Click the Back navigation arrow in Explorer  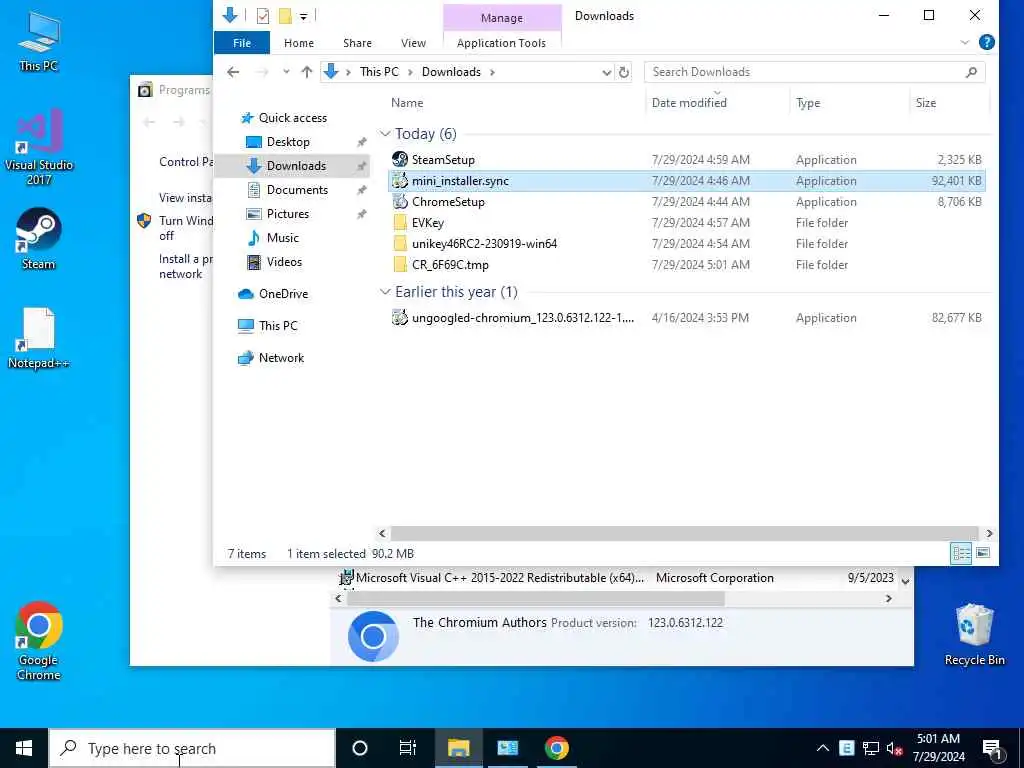coord(233,72)
